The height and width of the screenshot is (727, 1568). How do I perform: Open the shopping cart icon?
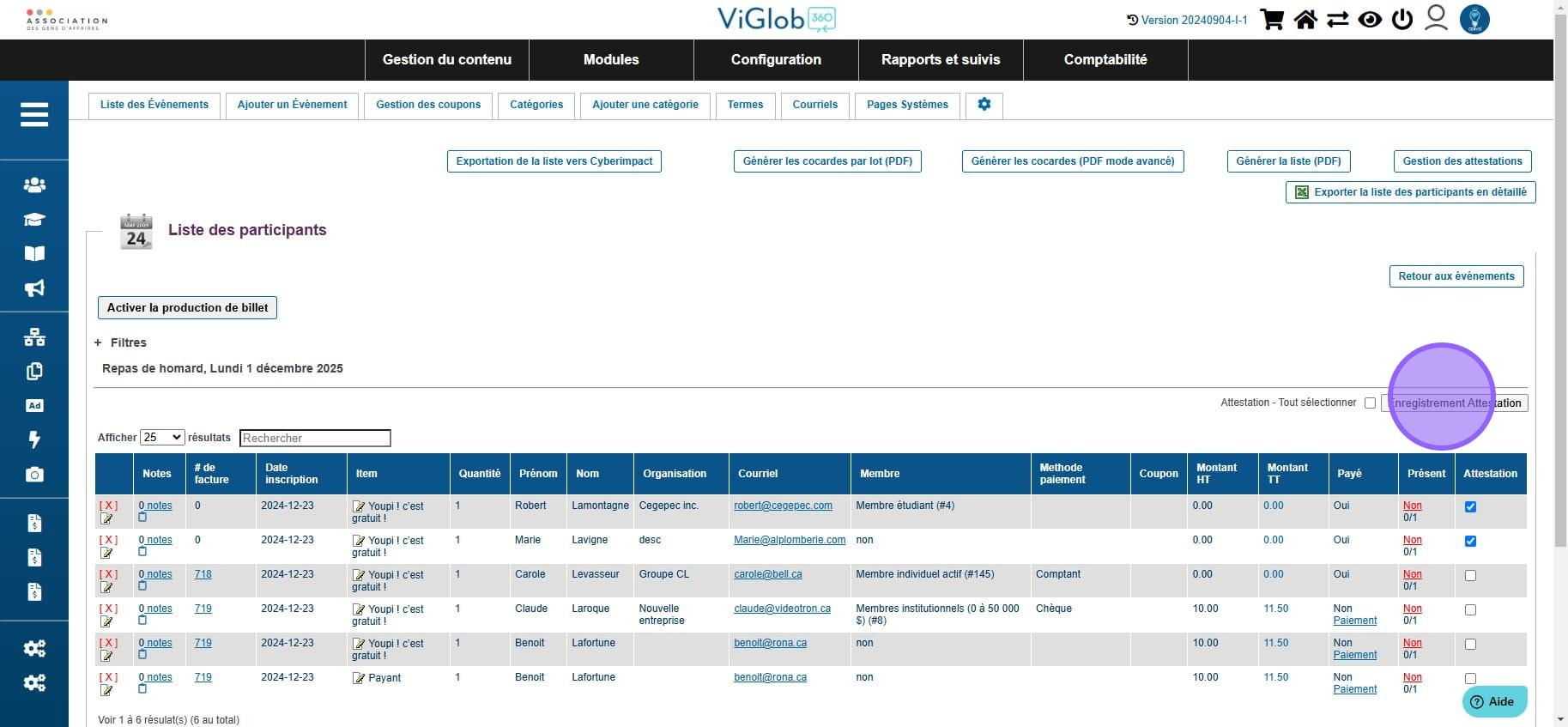[x=1272, y=19]
